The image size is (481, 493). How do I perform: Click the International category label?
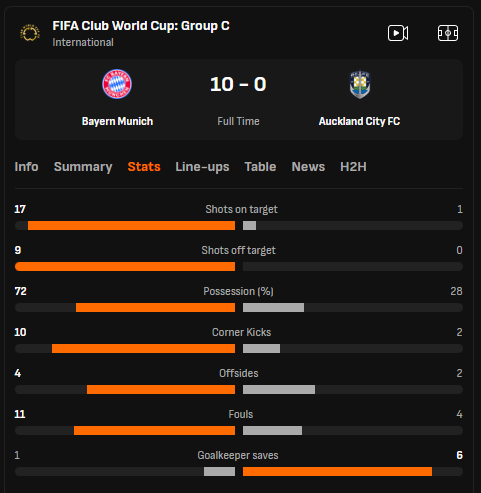click(x=83, y=42)
